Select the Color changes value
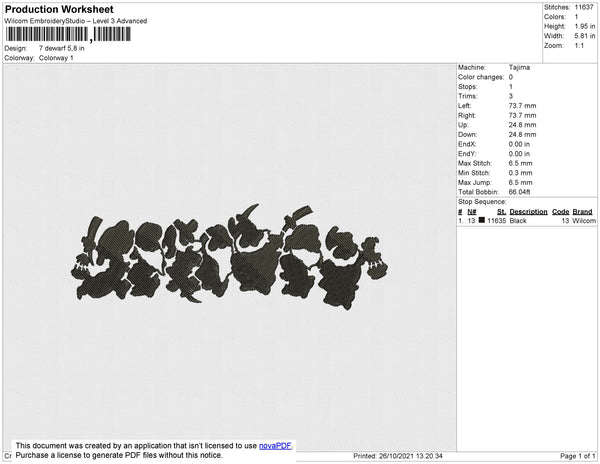This screenshot has width=600, height=464. coord(510,77)
